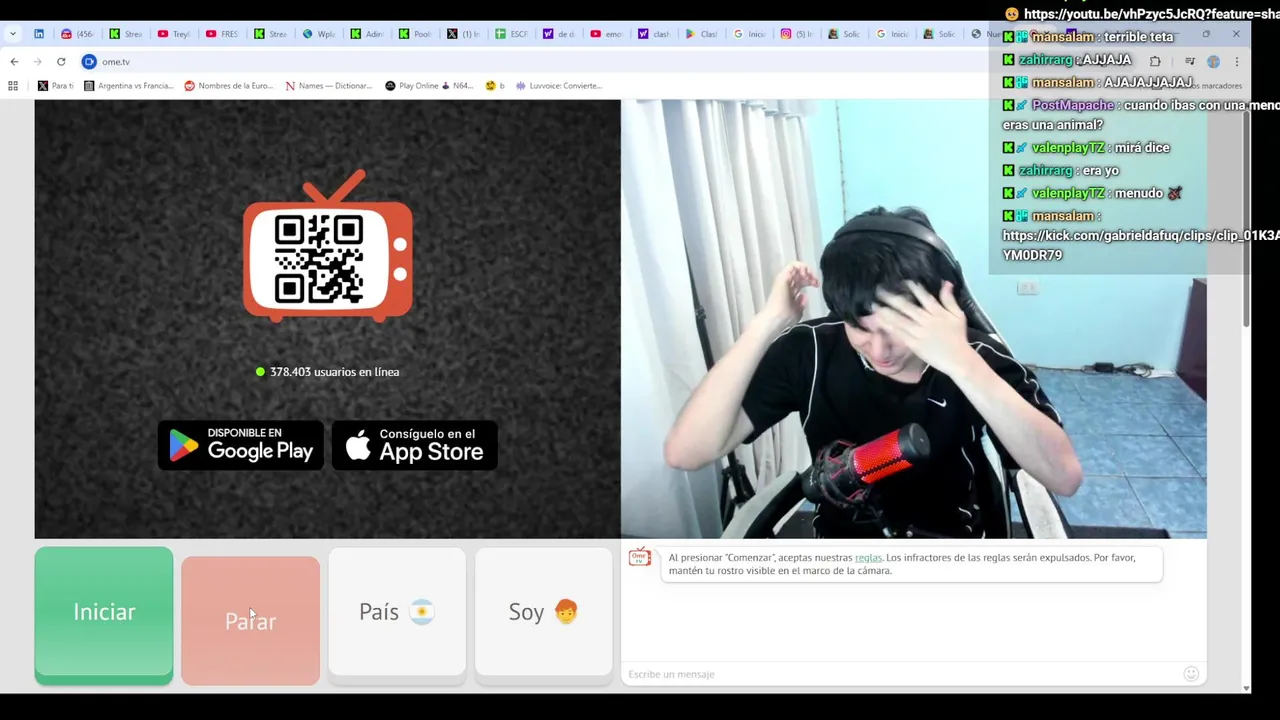Switch to the Pools Kick tab
Screen dimensions: 1280x720
click(x=414, y=34)
